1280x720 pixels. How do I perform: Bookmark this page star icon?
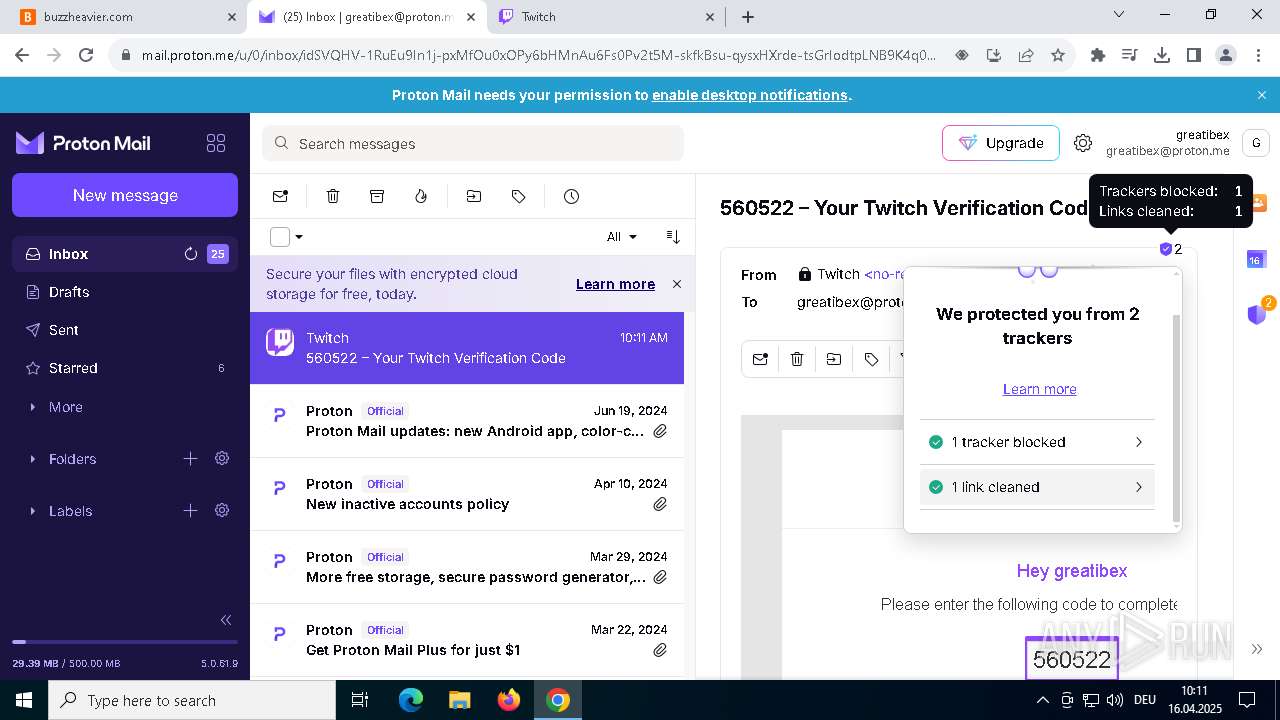[x=1058, y=55]
